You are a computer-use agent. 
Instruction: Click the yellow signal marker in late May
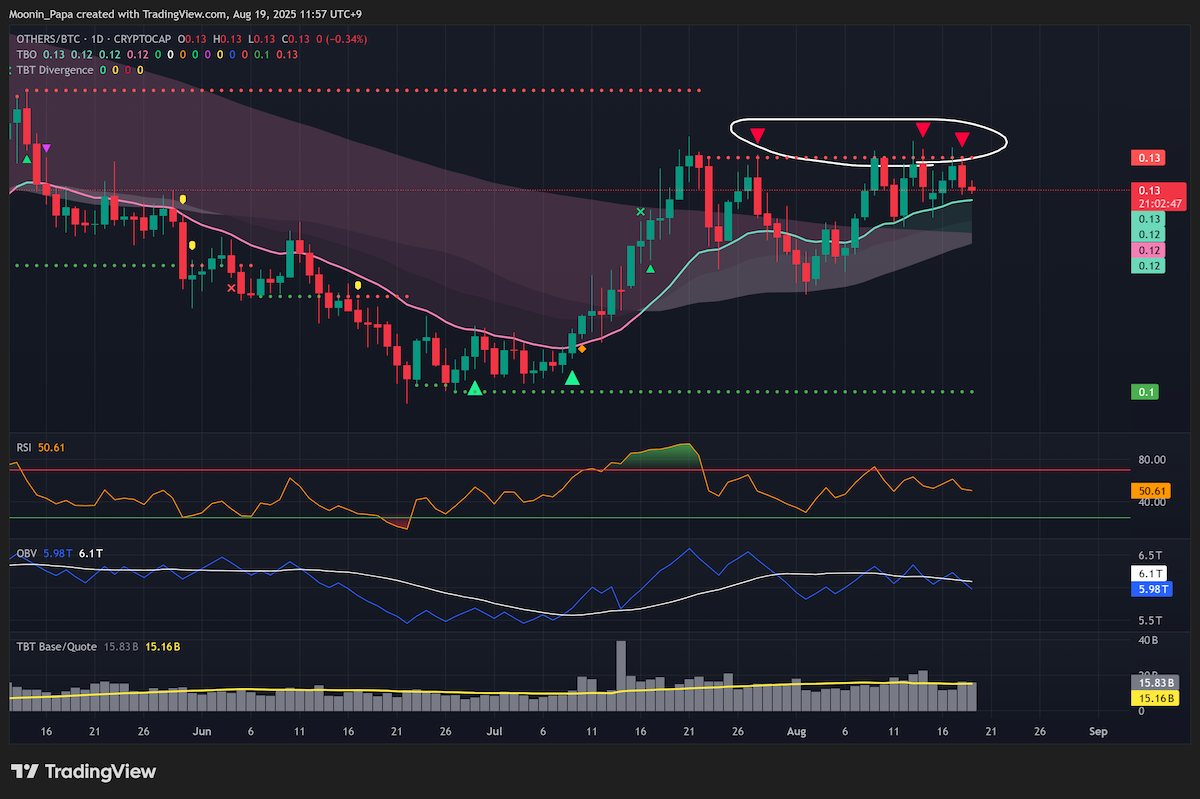pos(183,199)
